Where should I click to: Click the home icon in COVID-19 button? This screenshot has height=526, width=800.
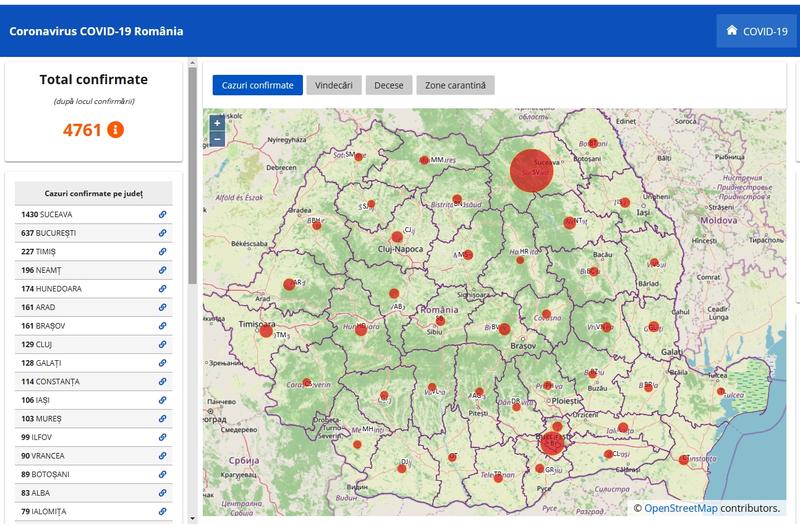[732, 31]
